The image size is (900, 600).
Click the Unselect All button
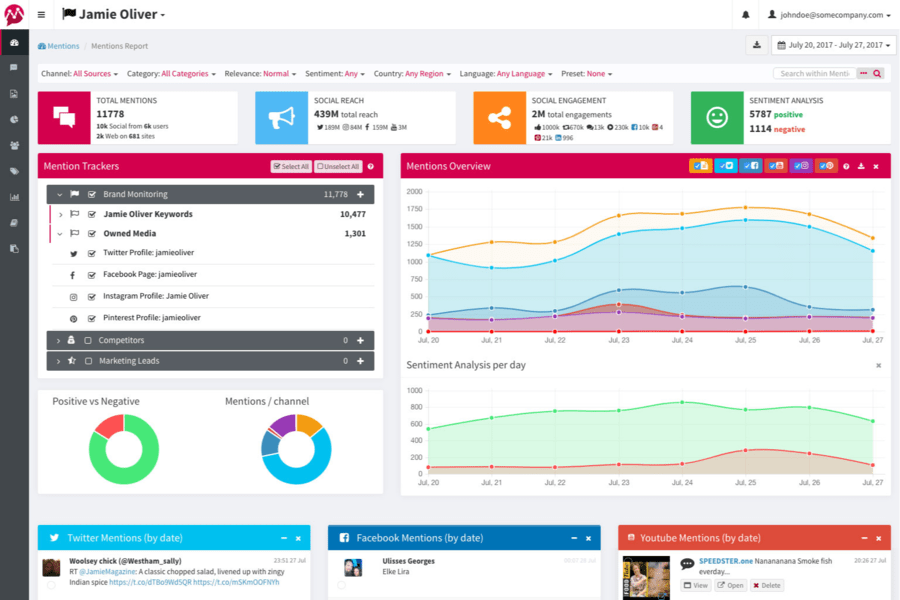(x=338, y=167)
